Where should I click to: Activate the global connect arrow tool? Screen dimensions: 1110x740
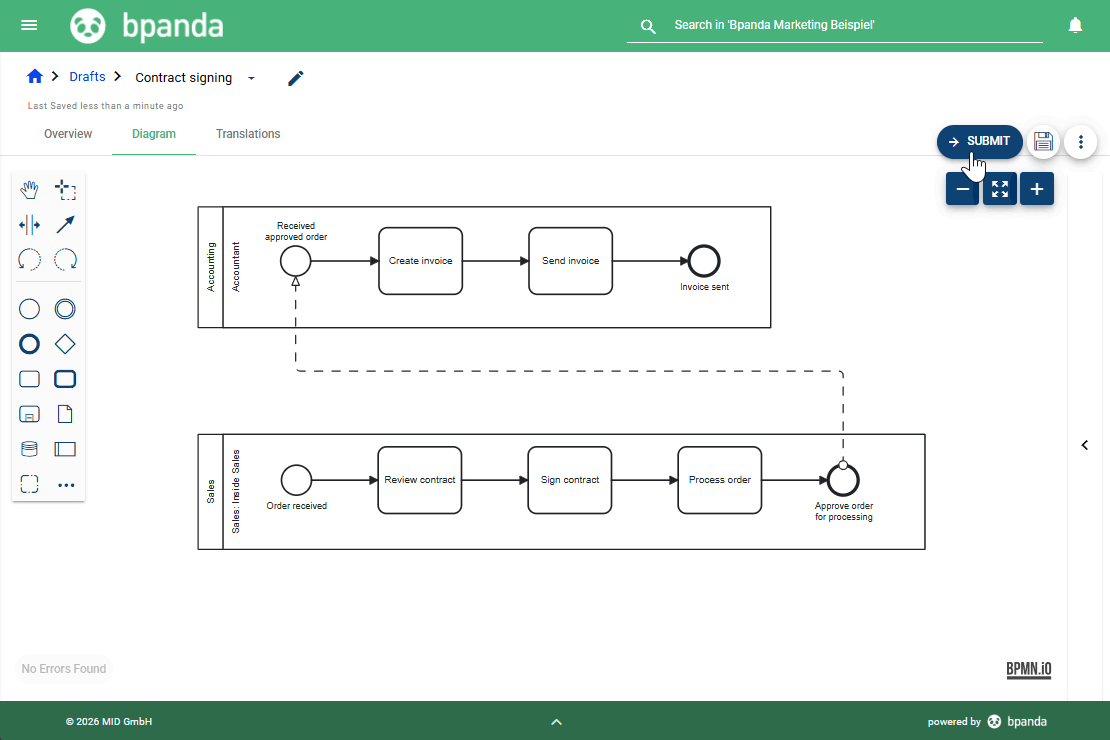[65, 225]
